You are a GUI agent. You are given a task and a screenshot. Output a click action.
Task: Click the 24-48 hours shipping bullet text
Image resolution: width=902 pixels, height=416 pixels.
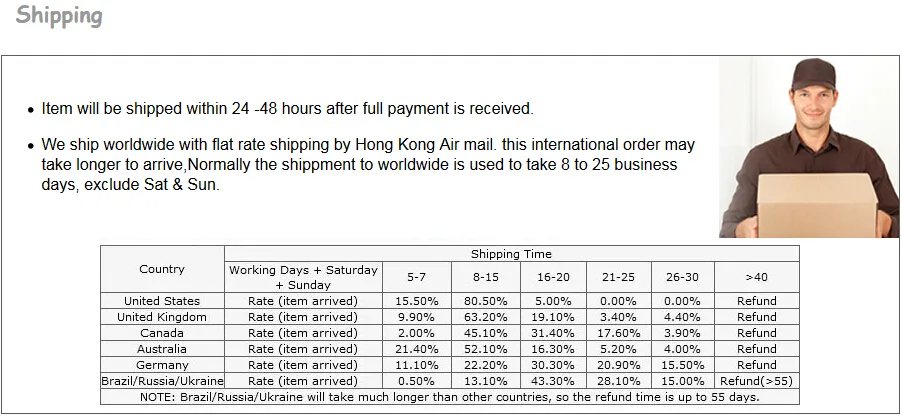288,109
